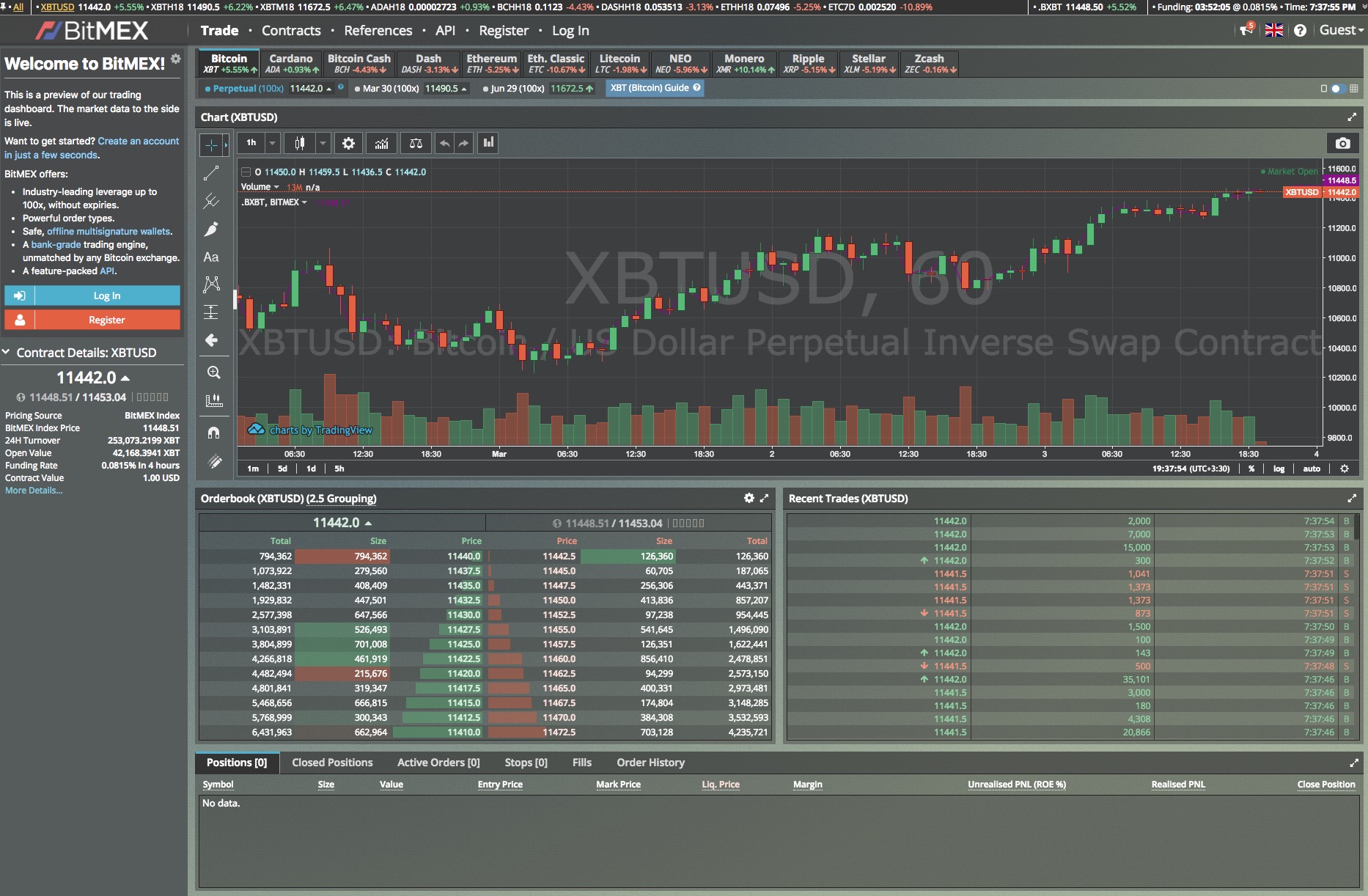The height and width of the screenshot is (896, 1368).
Task: Click the blue Log In button
Action: click(92, 295)
